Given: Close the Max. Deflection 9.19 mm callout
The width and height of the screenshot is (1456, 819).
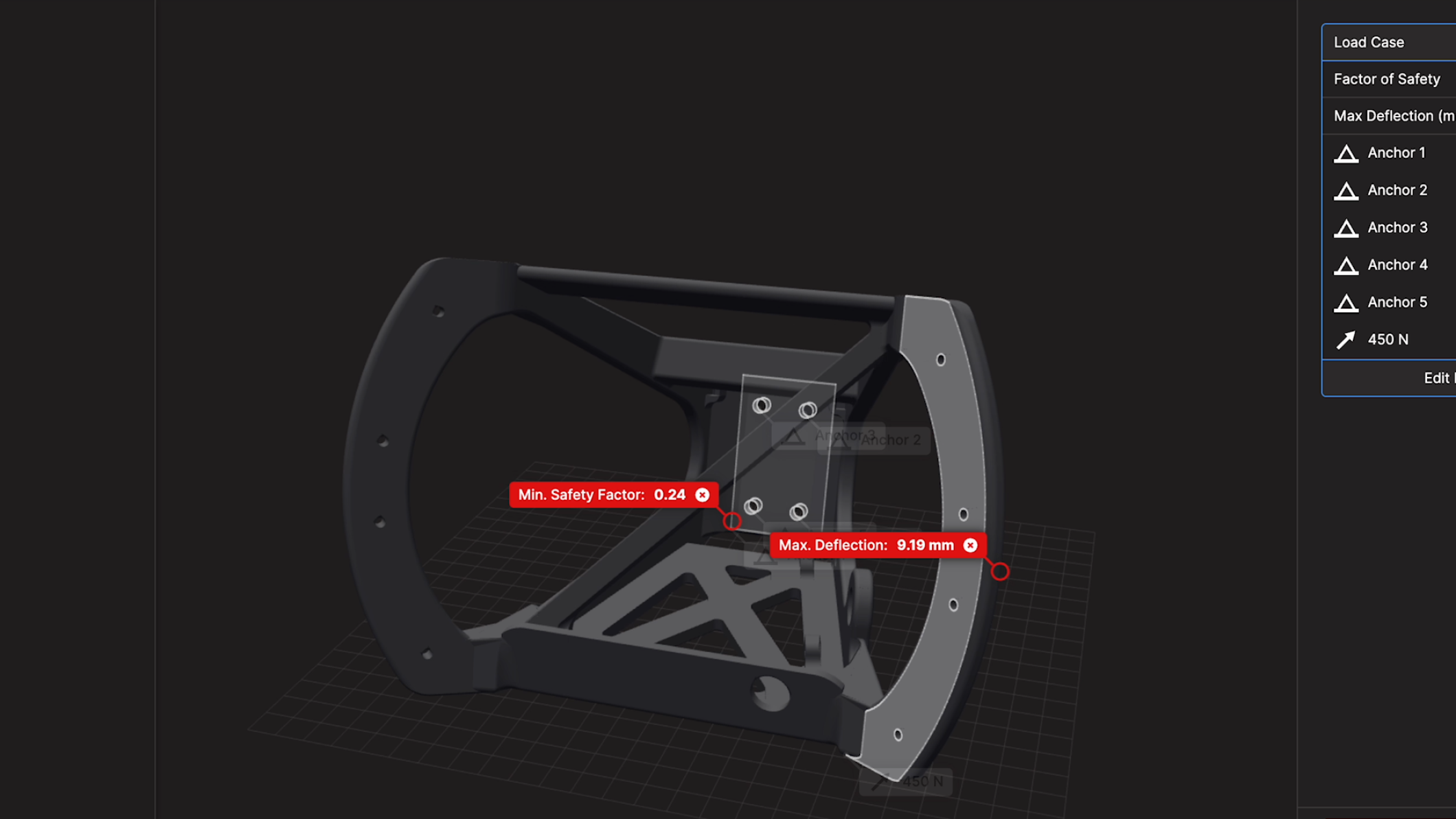Looking at the screenshot, I should [x=970, y=545].
